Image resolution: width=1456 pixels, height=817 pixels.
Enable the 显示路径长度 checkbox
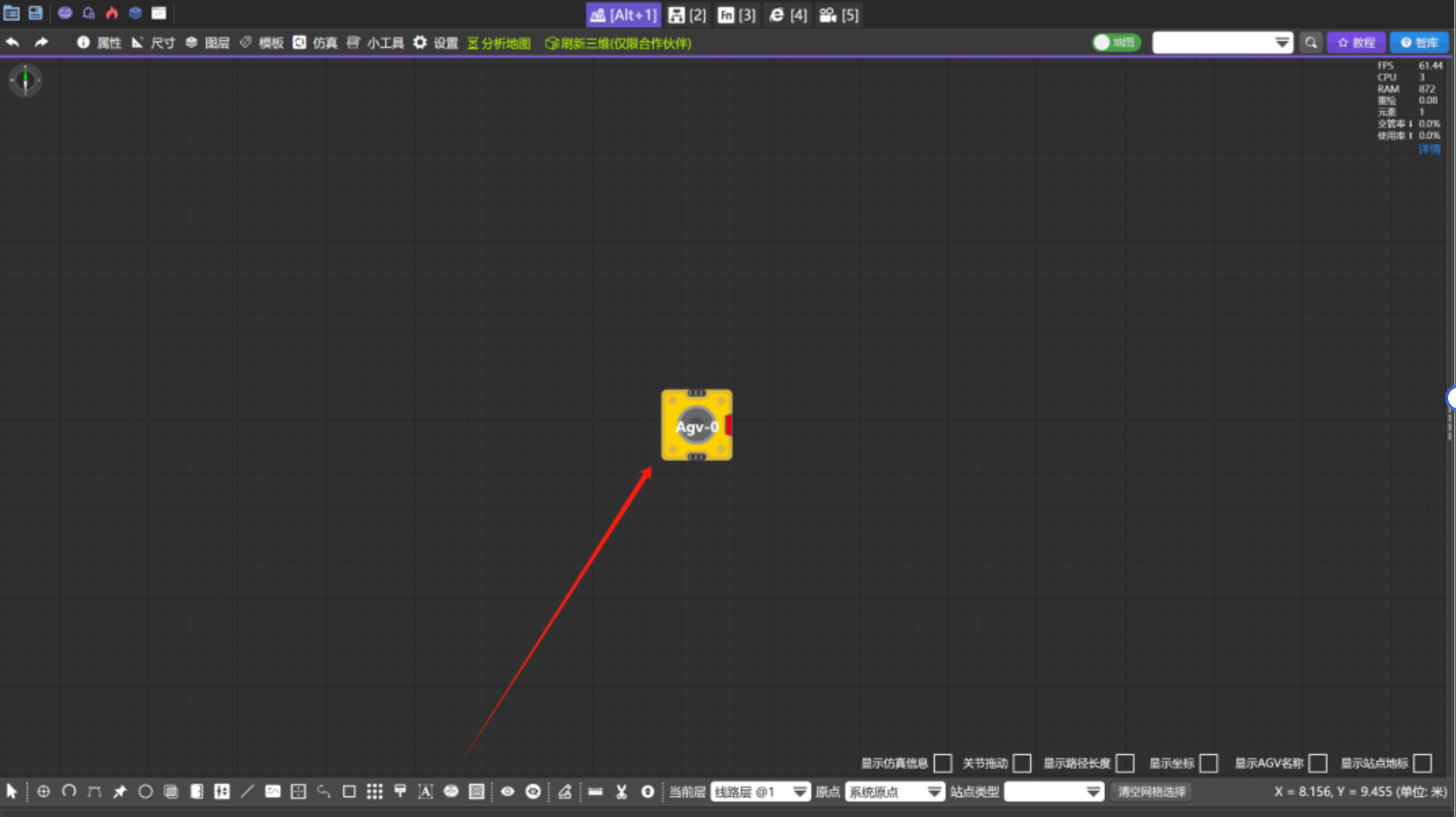[x=1125, y=764]
